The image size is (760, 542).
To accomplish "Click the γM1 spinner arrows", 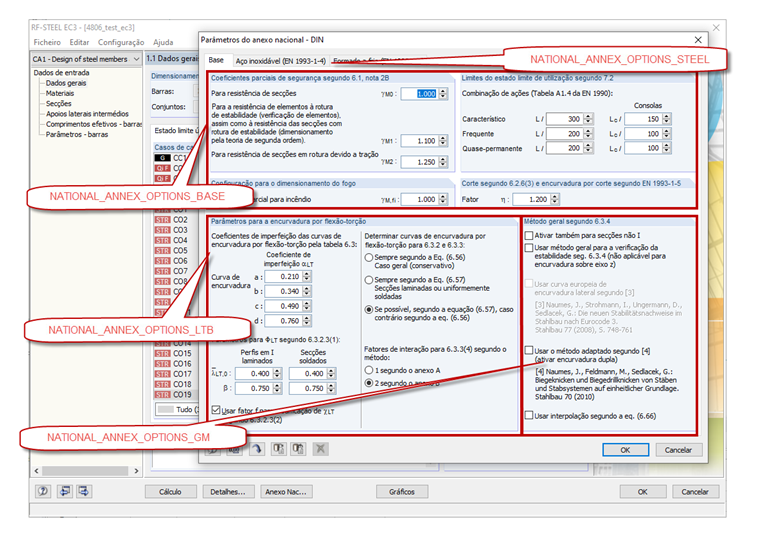I will (443, 141).
